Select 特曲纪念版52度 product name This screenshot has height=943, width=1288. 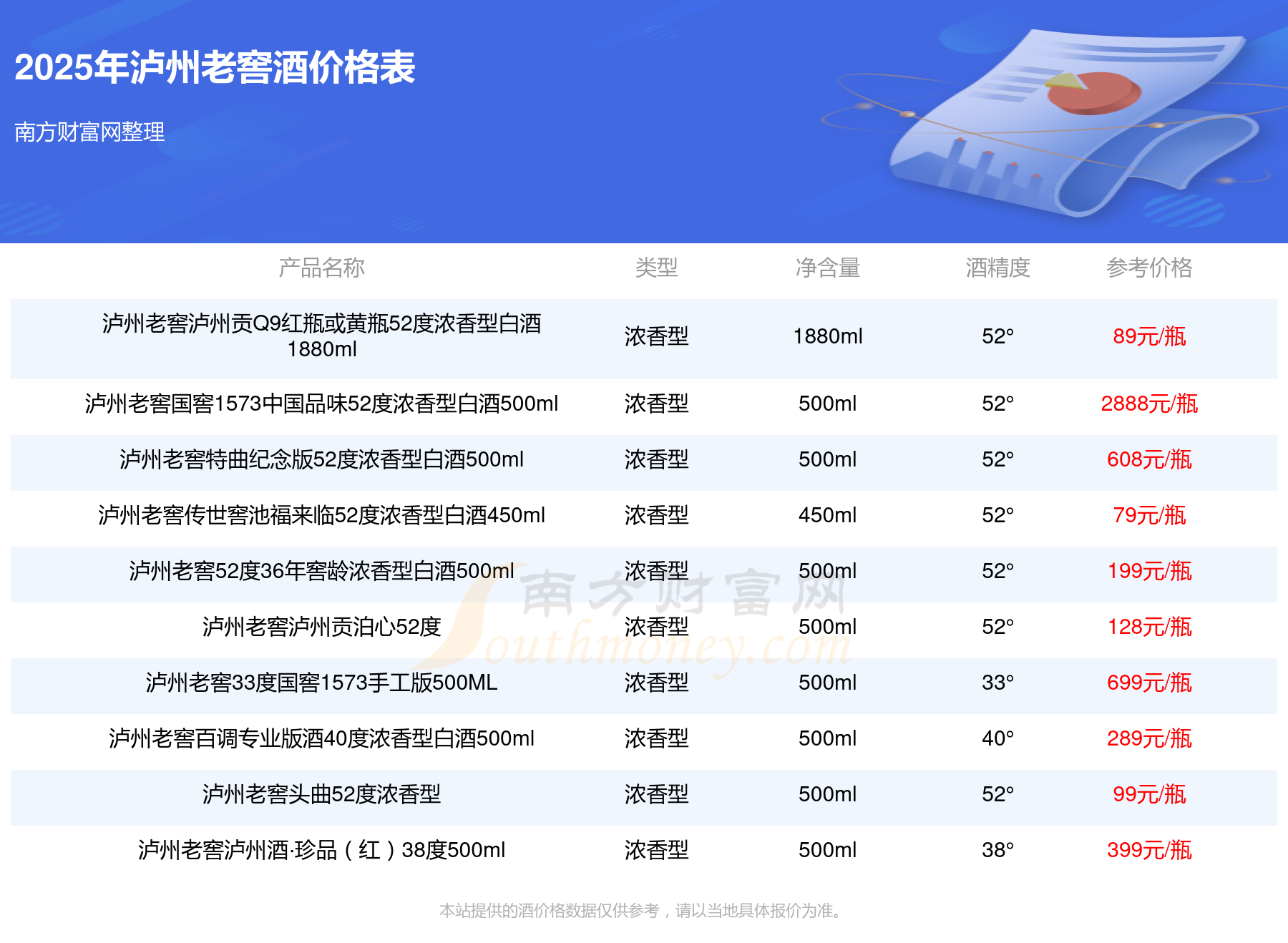[x=321, y=459]
